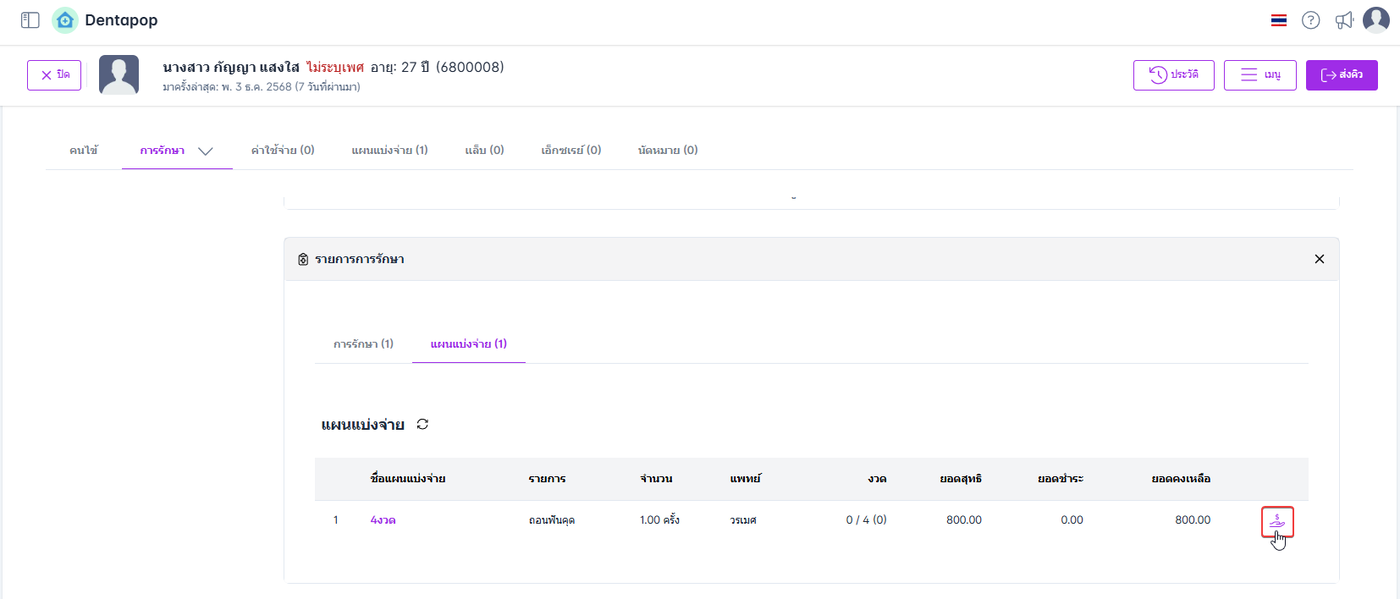
Task: Open the 4งวด plan link
Action: click(383, 520)
